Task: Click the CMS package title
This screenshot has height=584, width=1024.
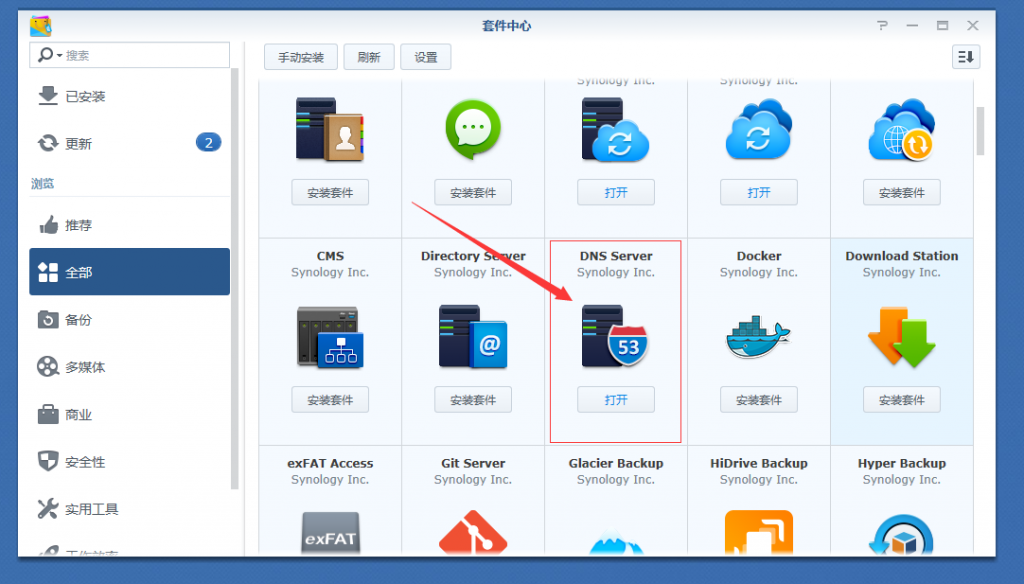Action: coord(330,256)
